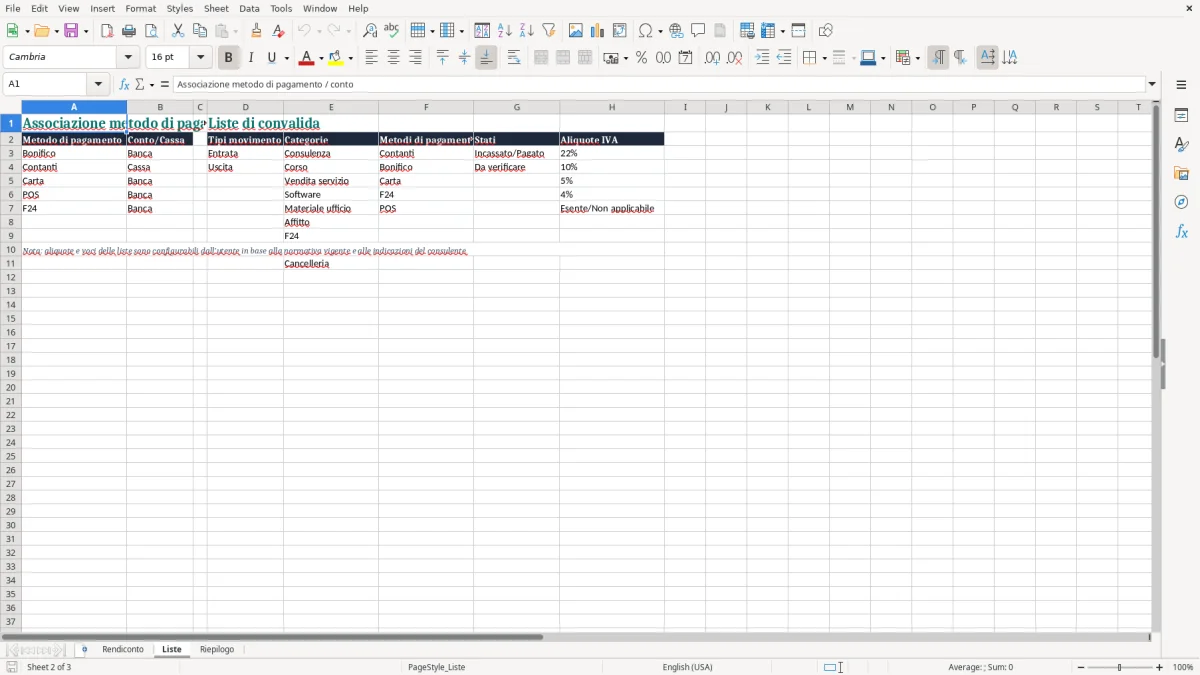
Task: Insert an image
Action: (576, 31)
